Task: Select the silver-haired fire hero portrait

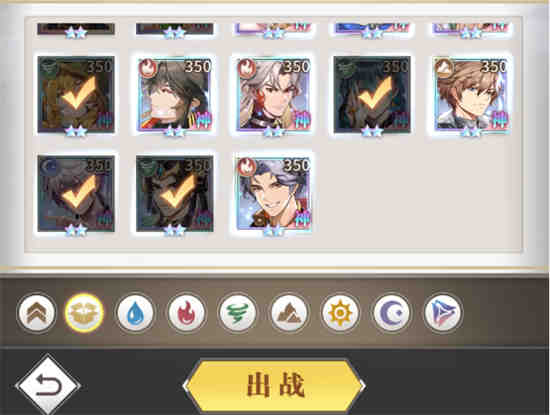Action: tap(274, 94)
